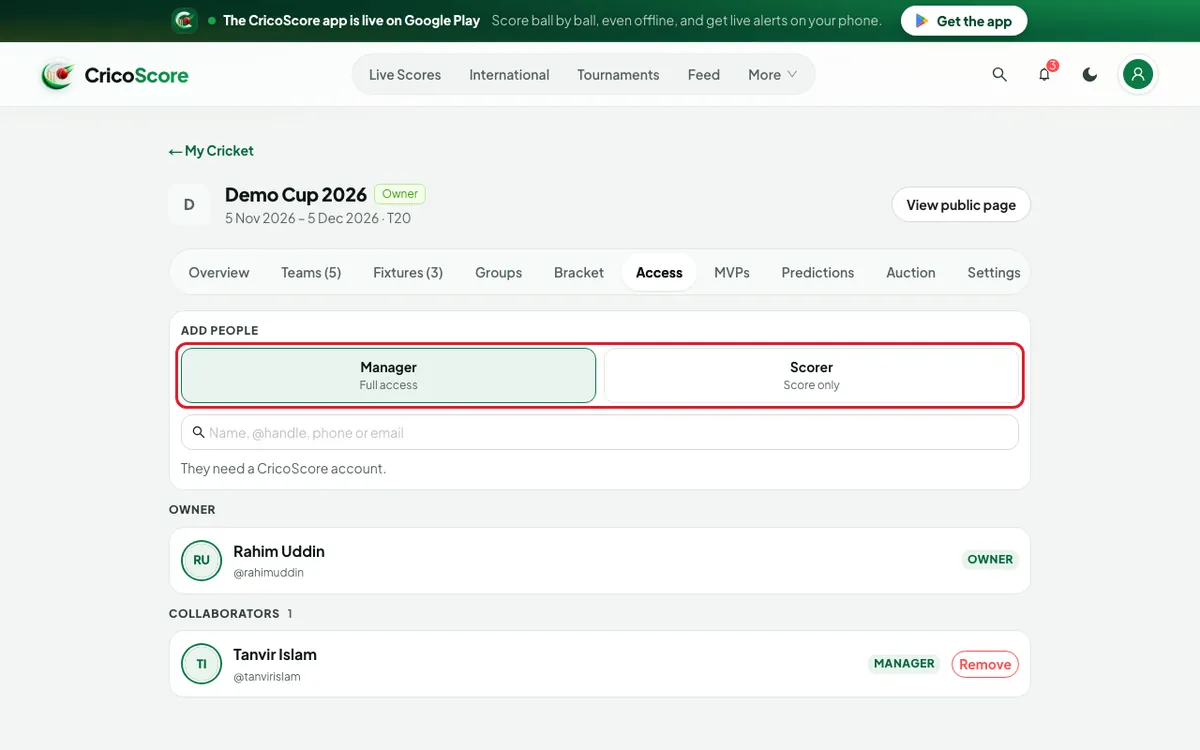Screen dimensions: 1200x750
Task: Click the ADD PEOPLE heading
Action: [220, 330]
